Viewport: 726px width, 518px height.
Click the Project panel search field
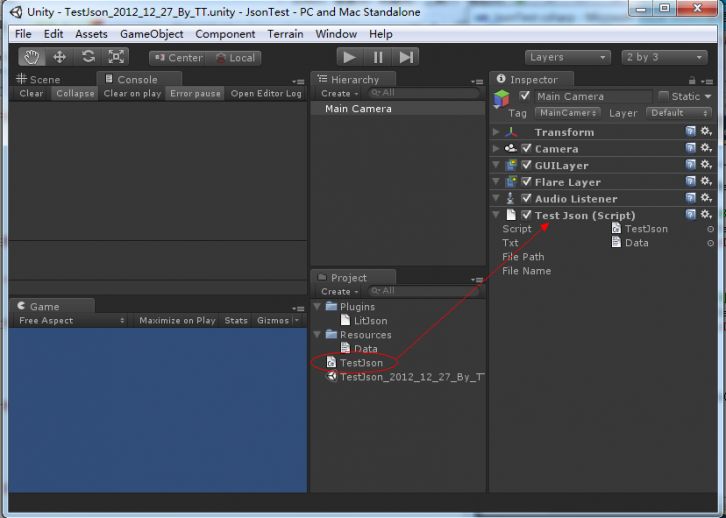(x=425, y=291)
